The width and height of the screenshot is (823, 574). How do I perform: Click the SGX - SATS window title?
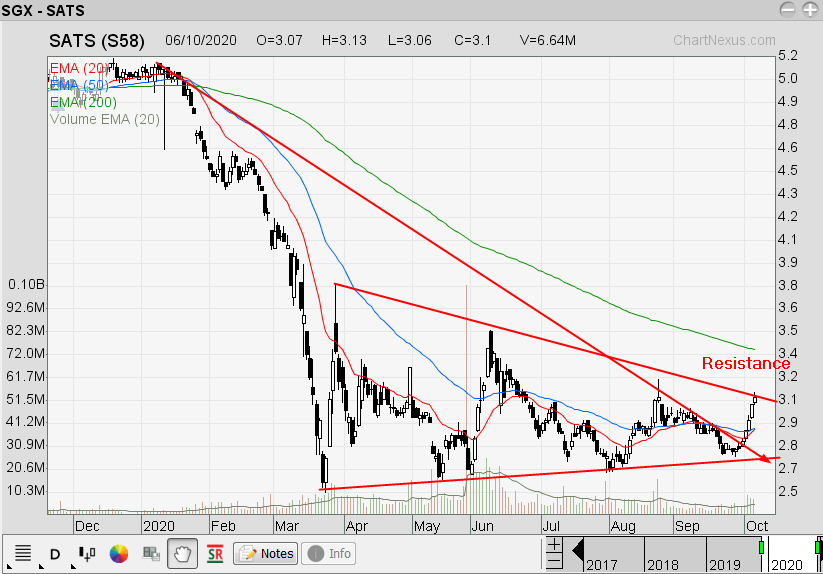click(43, 10)
